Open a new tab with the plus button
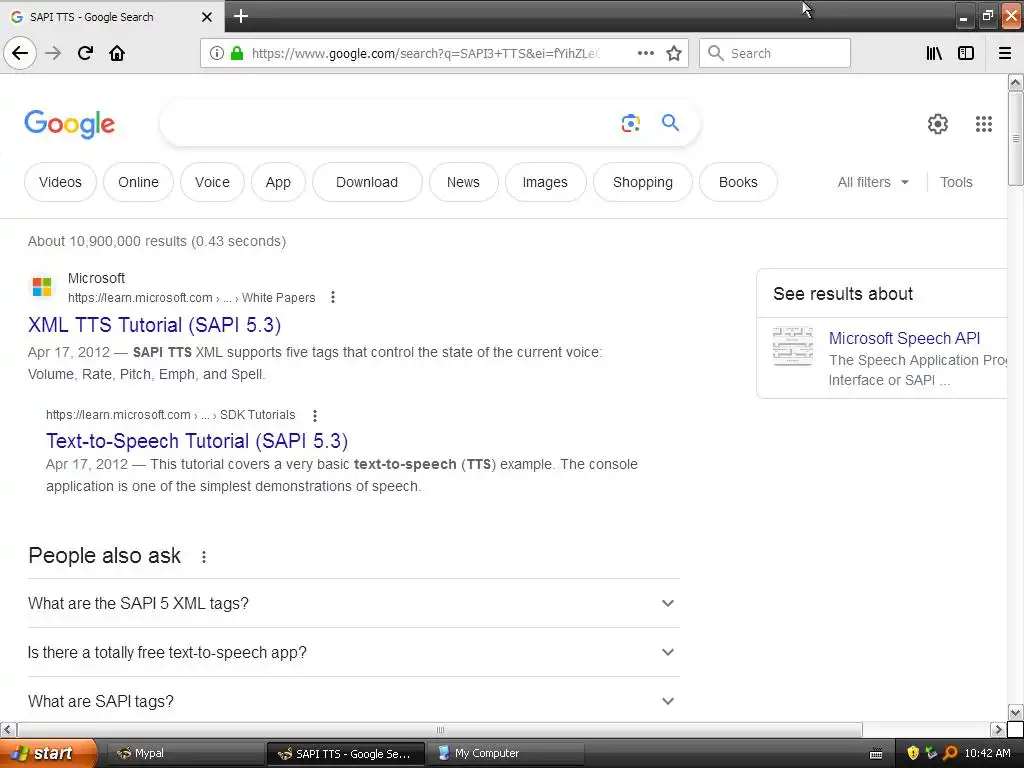 tap(241, 16)
